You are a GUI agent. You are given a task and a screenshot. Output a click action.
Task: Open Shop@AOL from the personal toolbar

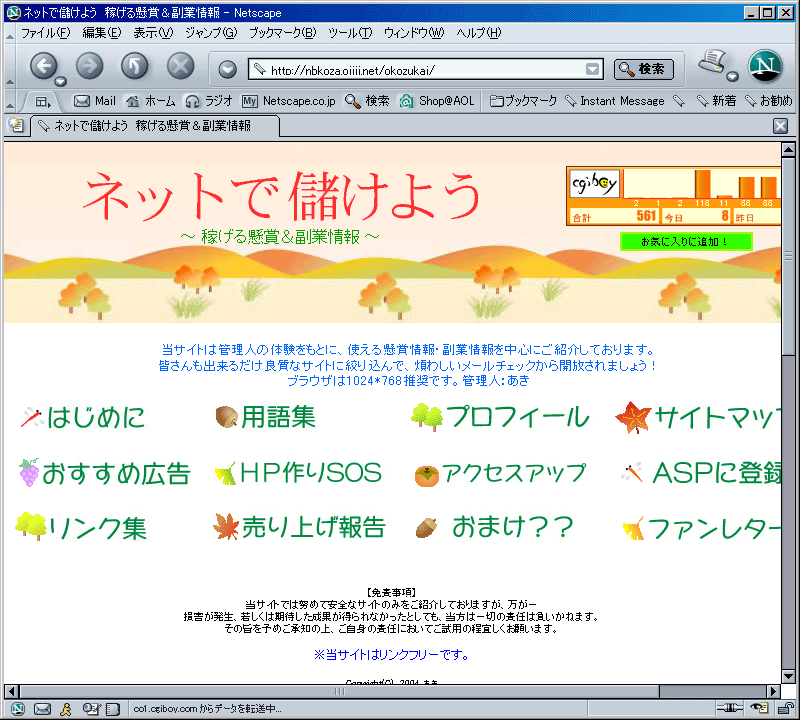(x=437, y=101)
